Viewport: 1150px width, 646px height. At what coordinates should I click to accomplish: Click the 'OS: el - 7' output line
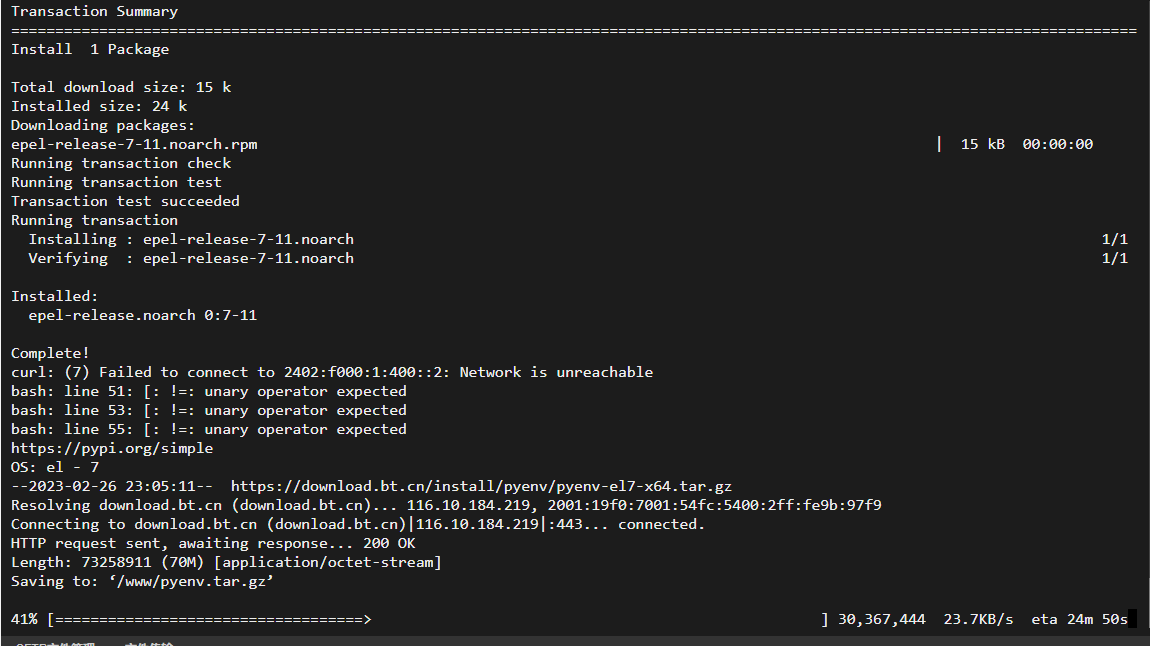tap(55, 467)
